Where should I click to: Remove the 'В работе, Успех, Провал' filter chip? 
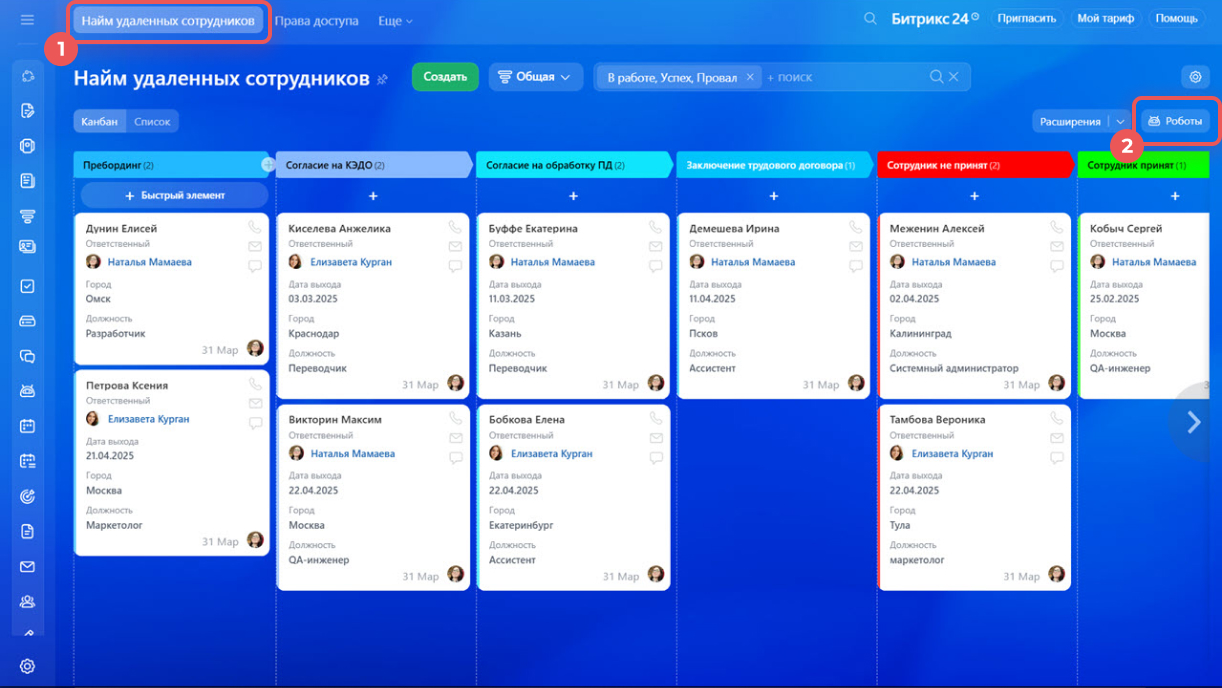click(x=750, y=77)
